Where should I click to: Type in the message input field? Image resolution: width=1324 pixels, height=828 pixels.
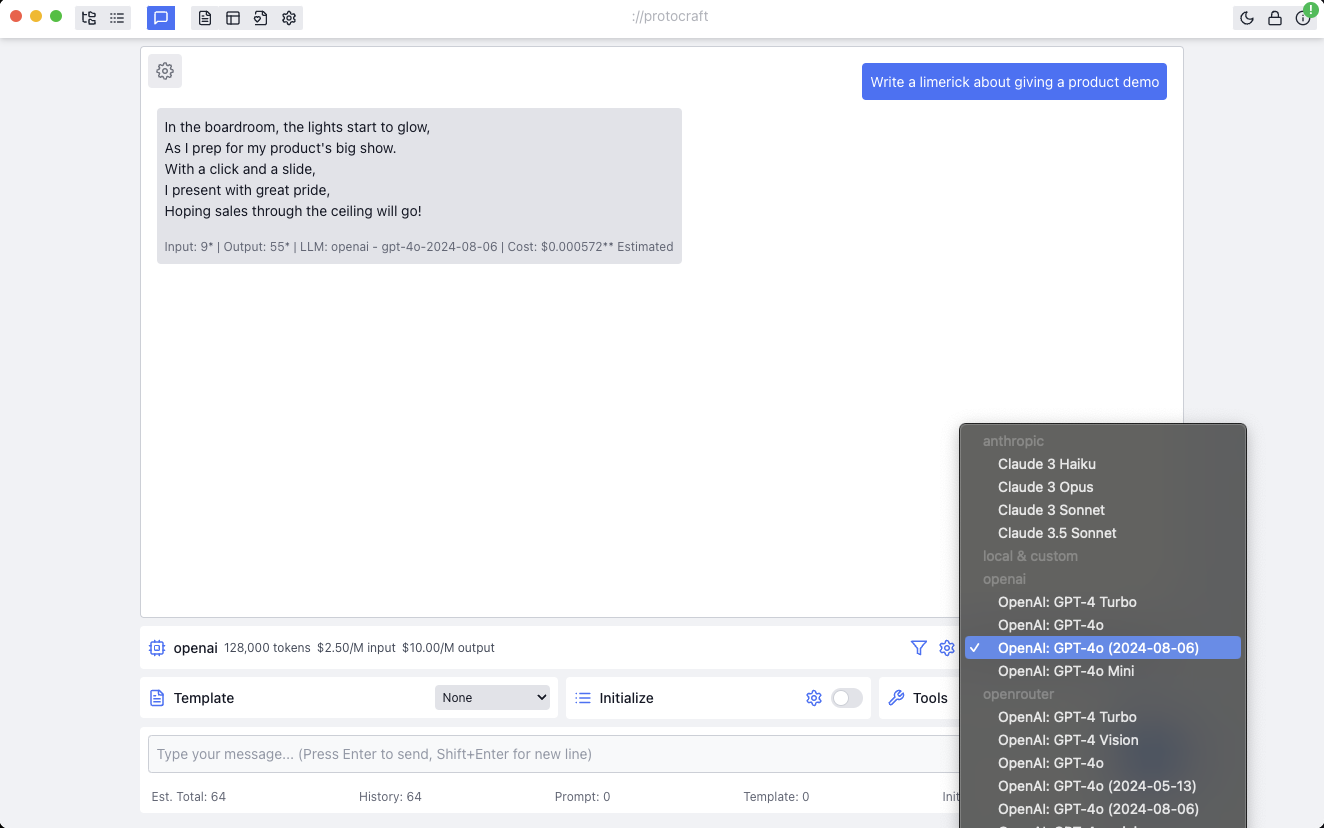[550, 754]
